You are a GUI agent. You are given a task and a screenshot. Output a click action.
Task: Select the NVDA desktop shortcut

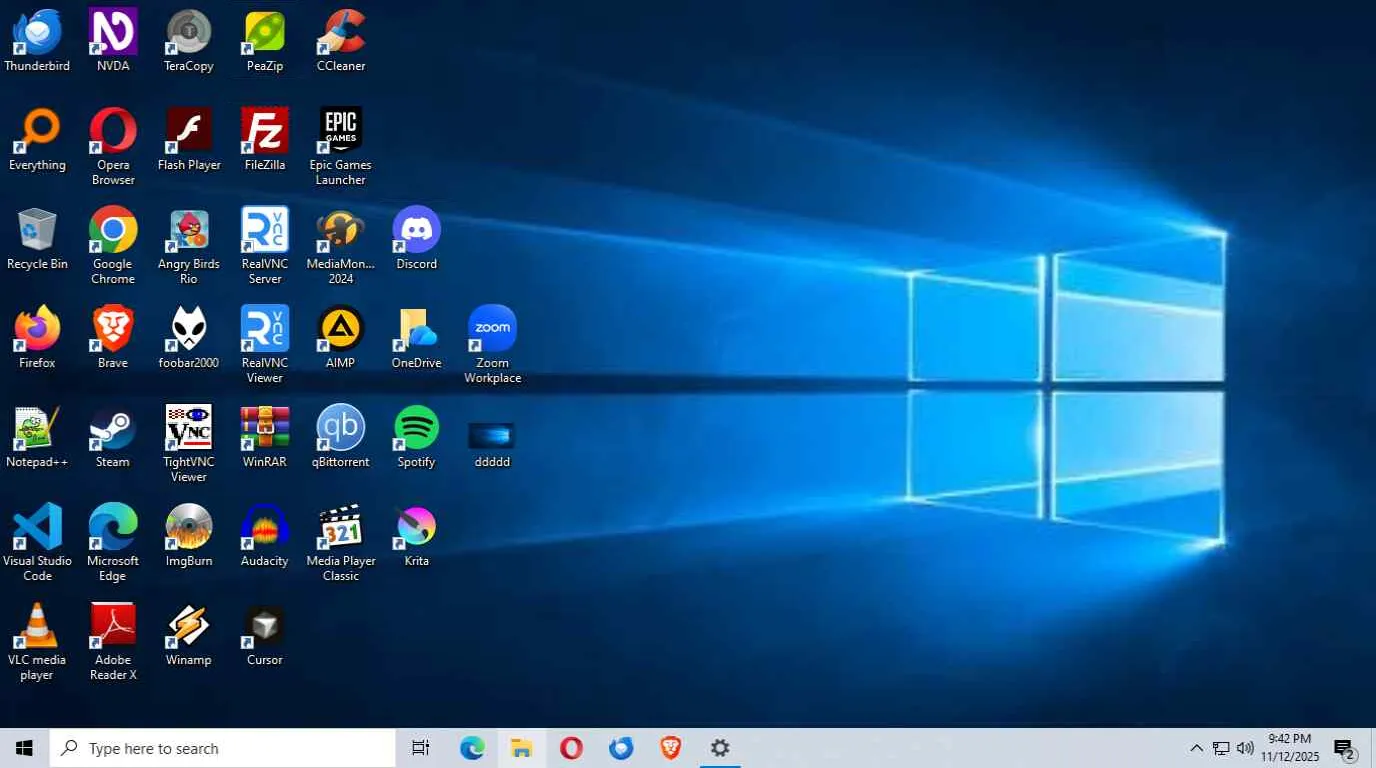coord(113,41)
